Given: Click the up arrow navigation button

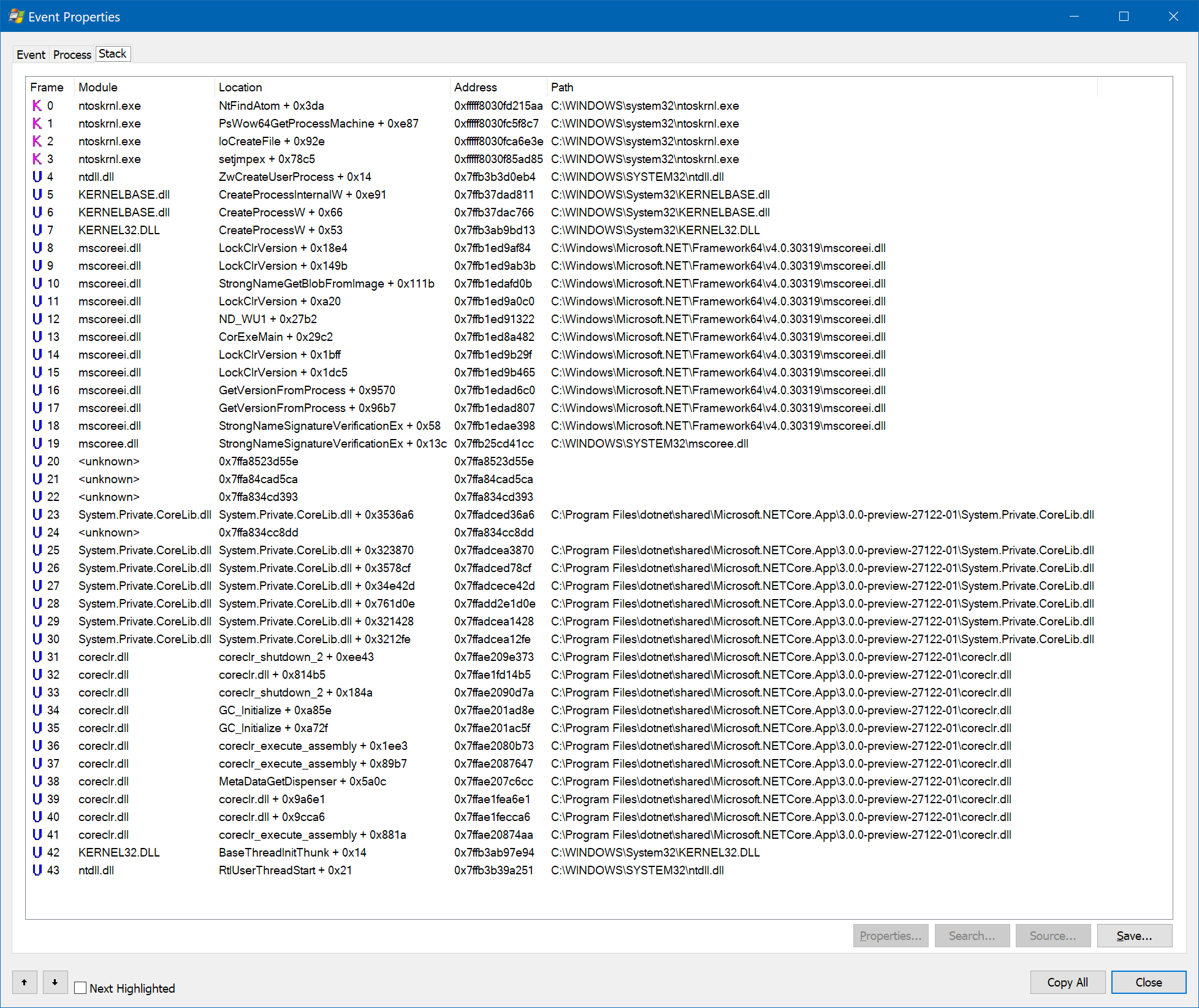Looking at the screenshot, I should (25, 982).
